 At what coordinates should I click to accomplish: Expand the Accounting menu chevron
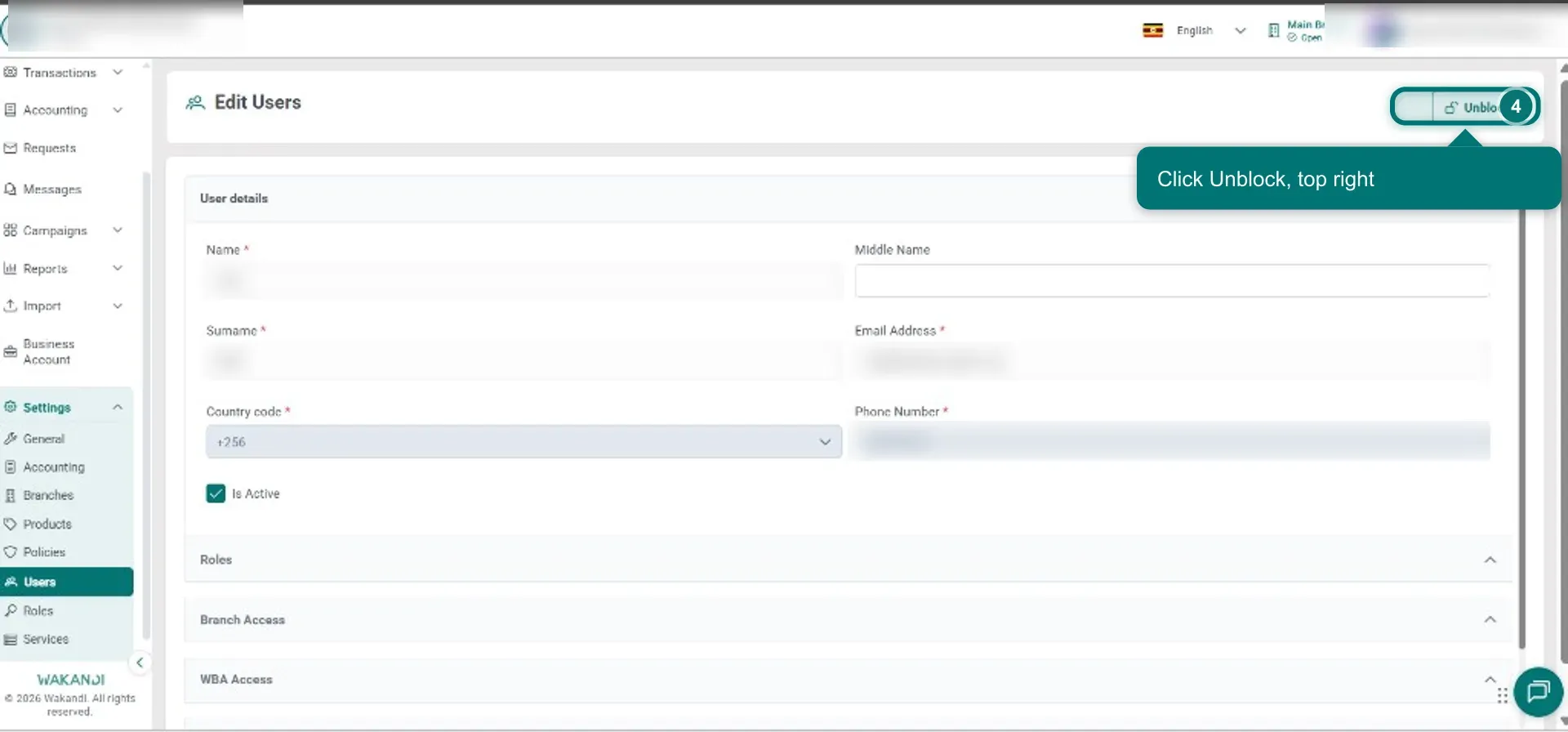(118, 109)
